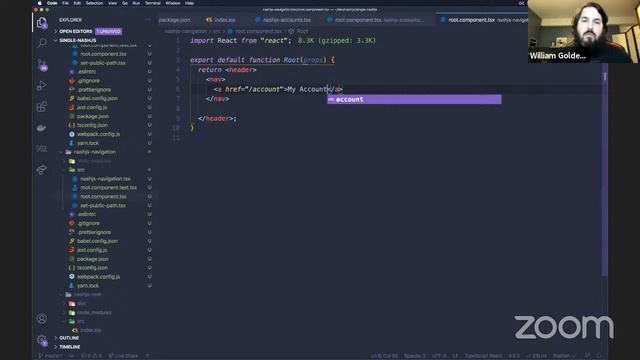Click errors and warnings count in status bar

tap(92, 356)
